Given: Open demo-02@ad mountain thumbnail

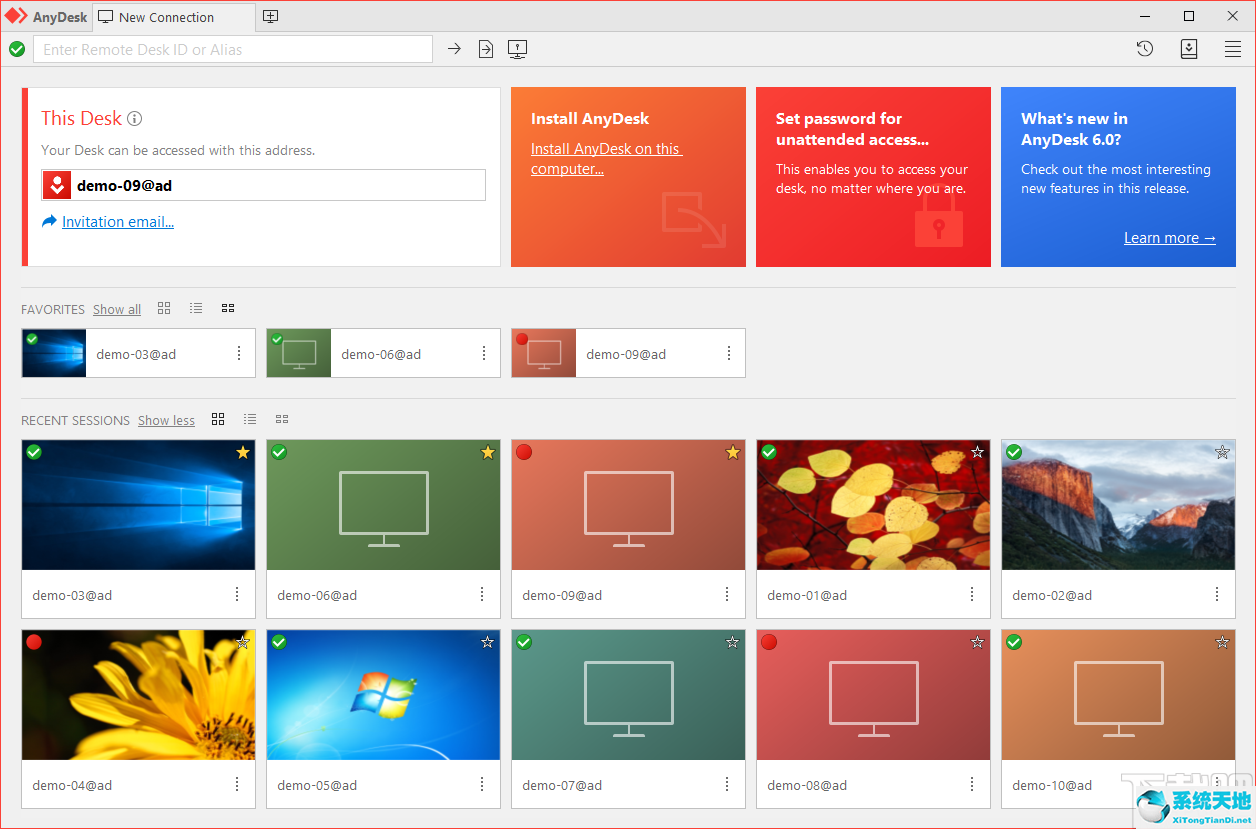Looking at the screenshot, I should [x=1118, y=505].
